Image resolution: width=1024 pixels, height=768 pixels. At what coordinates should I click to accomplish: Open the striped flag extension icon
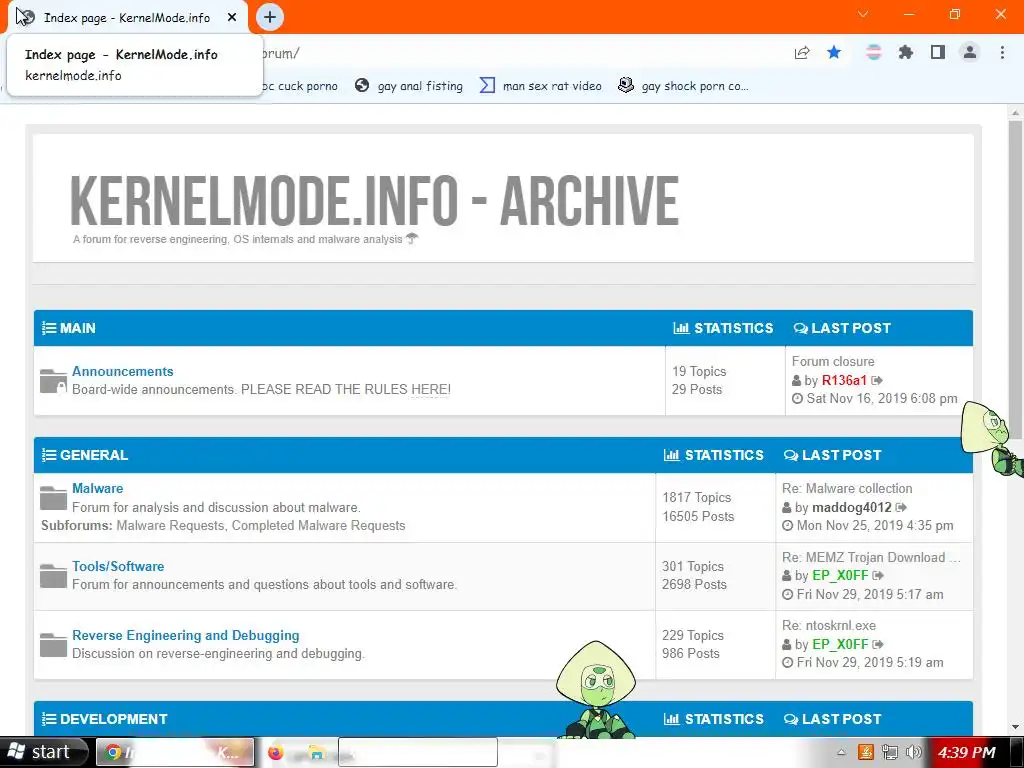coord(873,52)
